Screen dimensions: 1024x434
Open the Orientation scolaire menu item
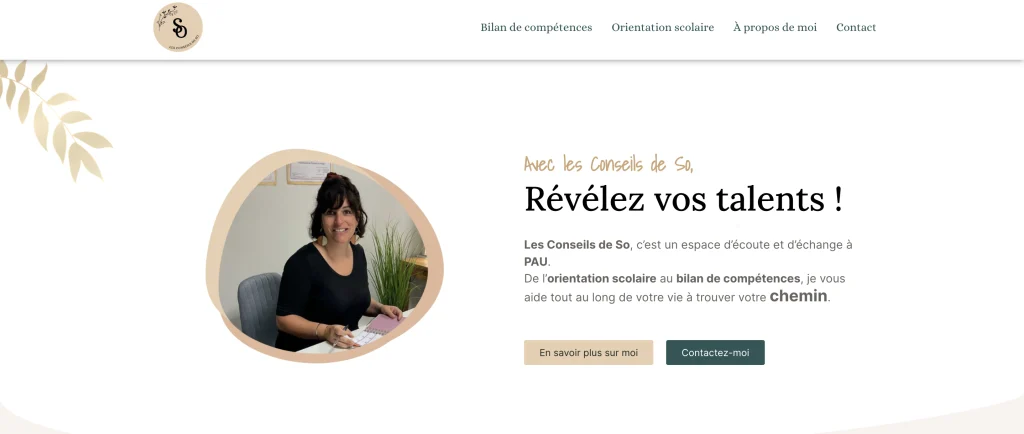click(662, 27)
